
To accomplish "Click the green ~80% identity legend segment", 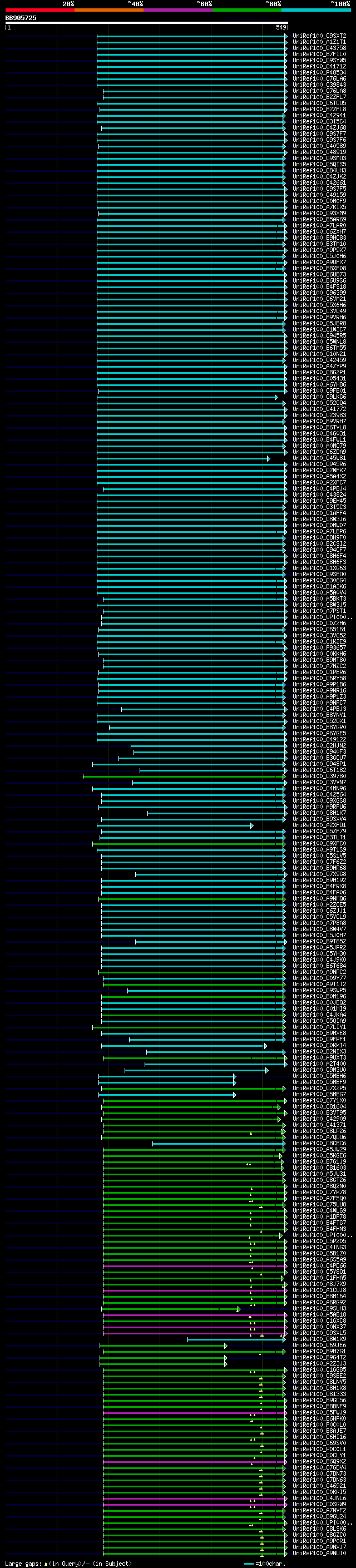I will pos(247,10).
